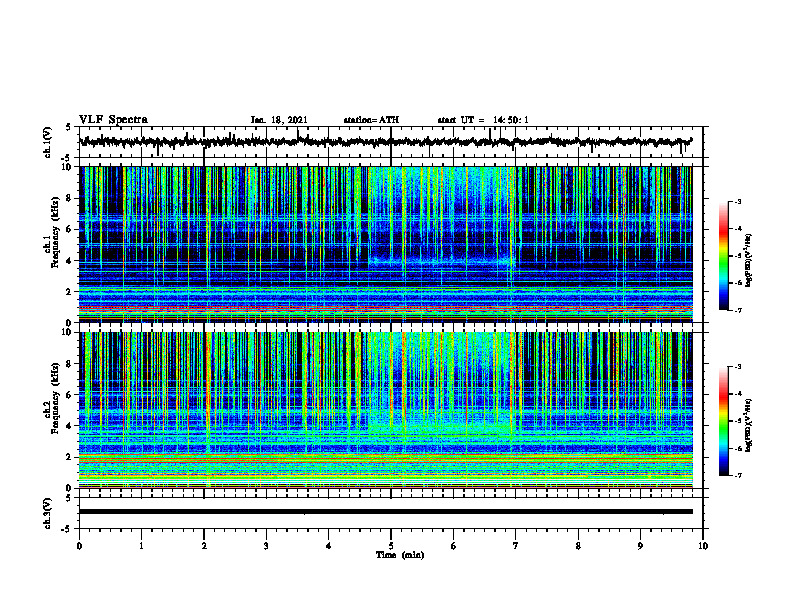
Task: Click time axis tick label "4"
Action: [x=329, y=546]
